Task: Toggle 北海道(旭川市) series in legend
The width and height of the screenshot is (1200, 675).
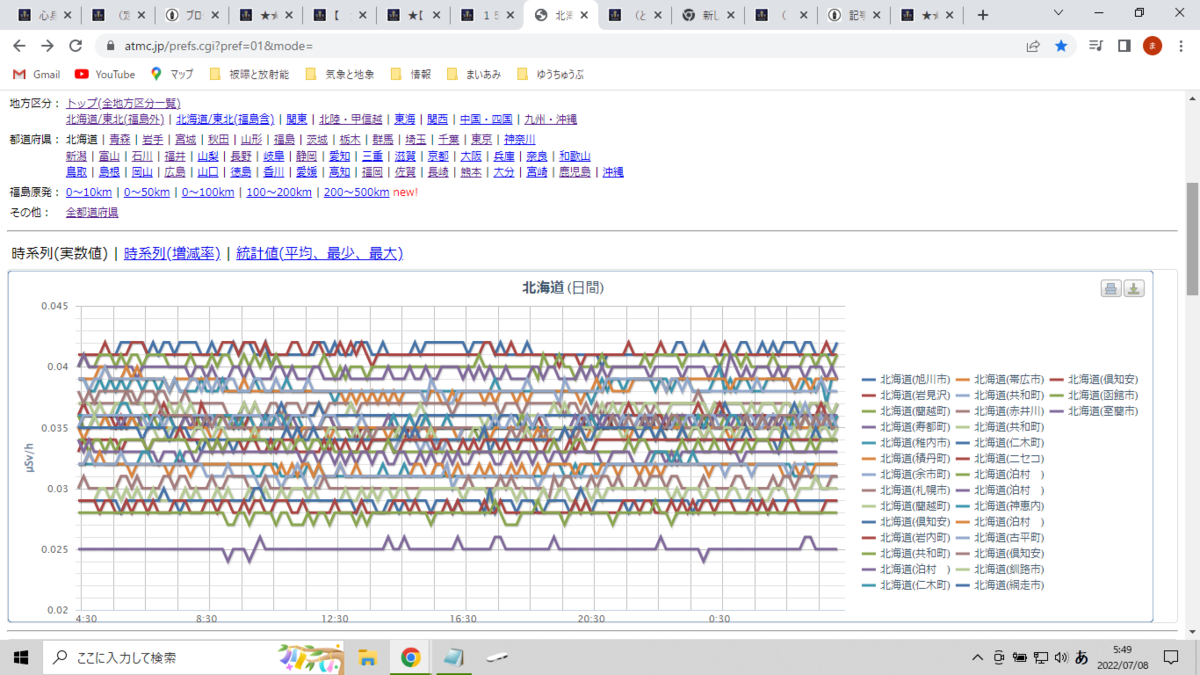Action: pos(906,380)
